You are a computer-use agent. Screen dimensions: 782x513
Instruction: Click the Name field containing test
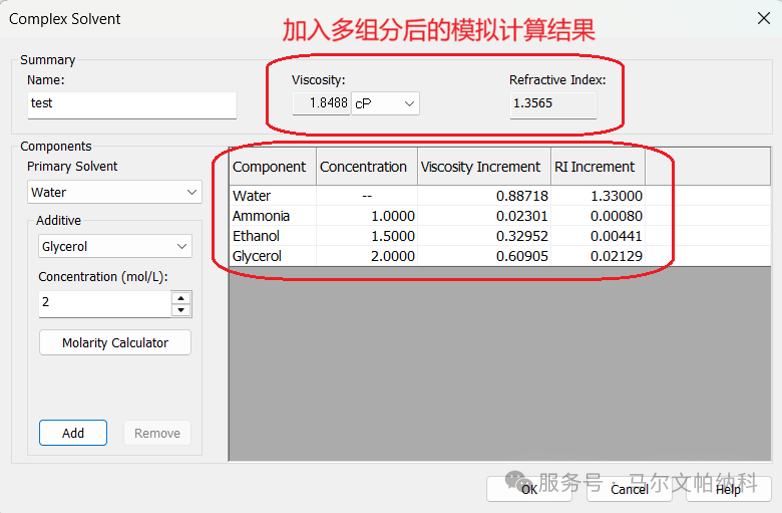(x=132, y=105)
